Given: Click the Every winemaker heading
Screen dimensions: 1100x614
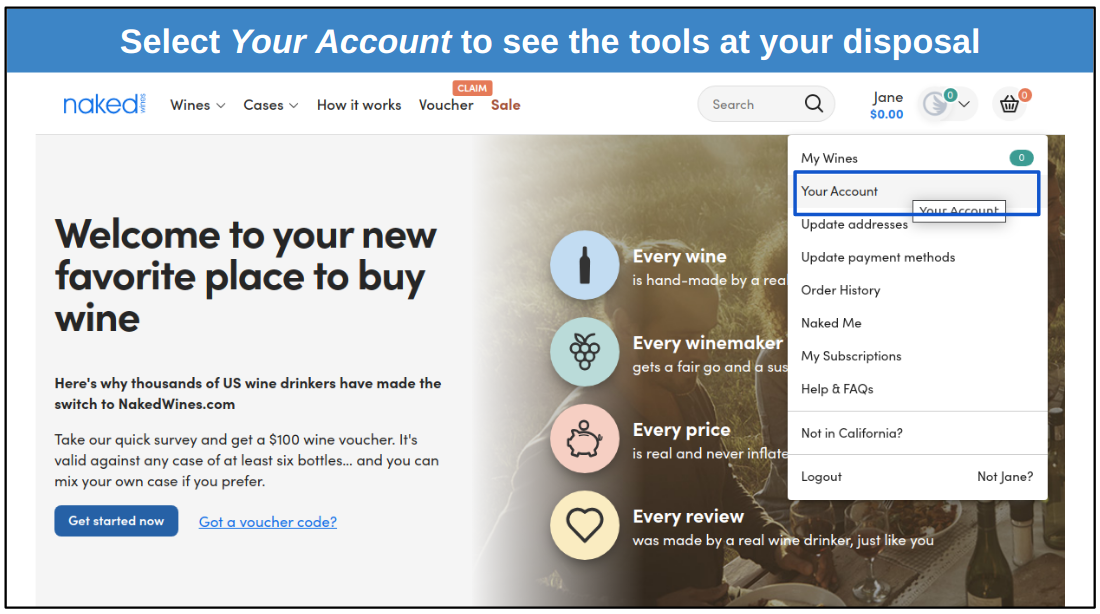Looking at the screenshot, I should (707, 343).
